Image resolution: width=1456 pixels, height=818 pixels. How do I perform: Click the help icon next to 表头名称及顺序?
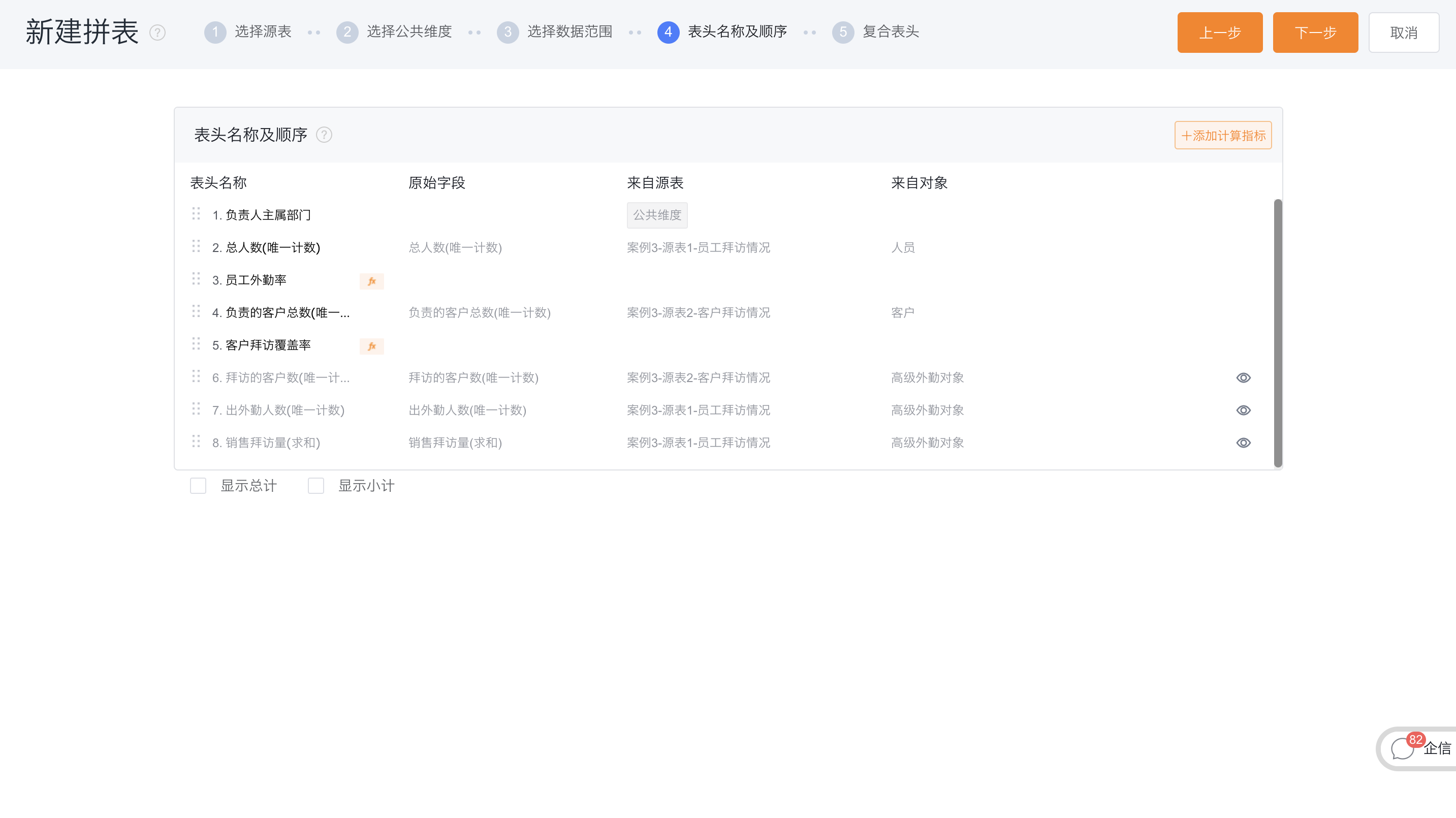pyautogui.click(x=324, y=135)
